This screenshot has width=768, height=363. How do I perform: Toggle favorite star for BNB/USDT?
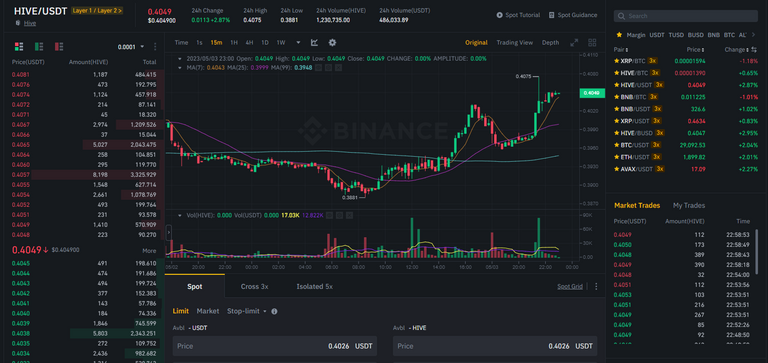pyautogui.click(x=616, y=109)
